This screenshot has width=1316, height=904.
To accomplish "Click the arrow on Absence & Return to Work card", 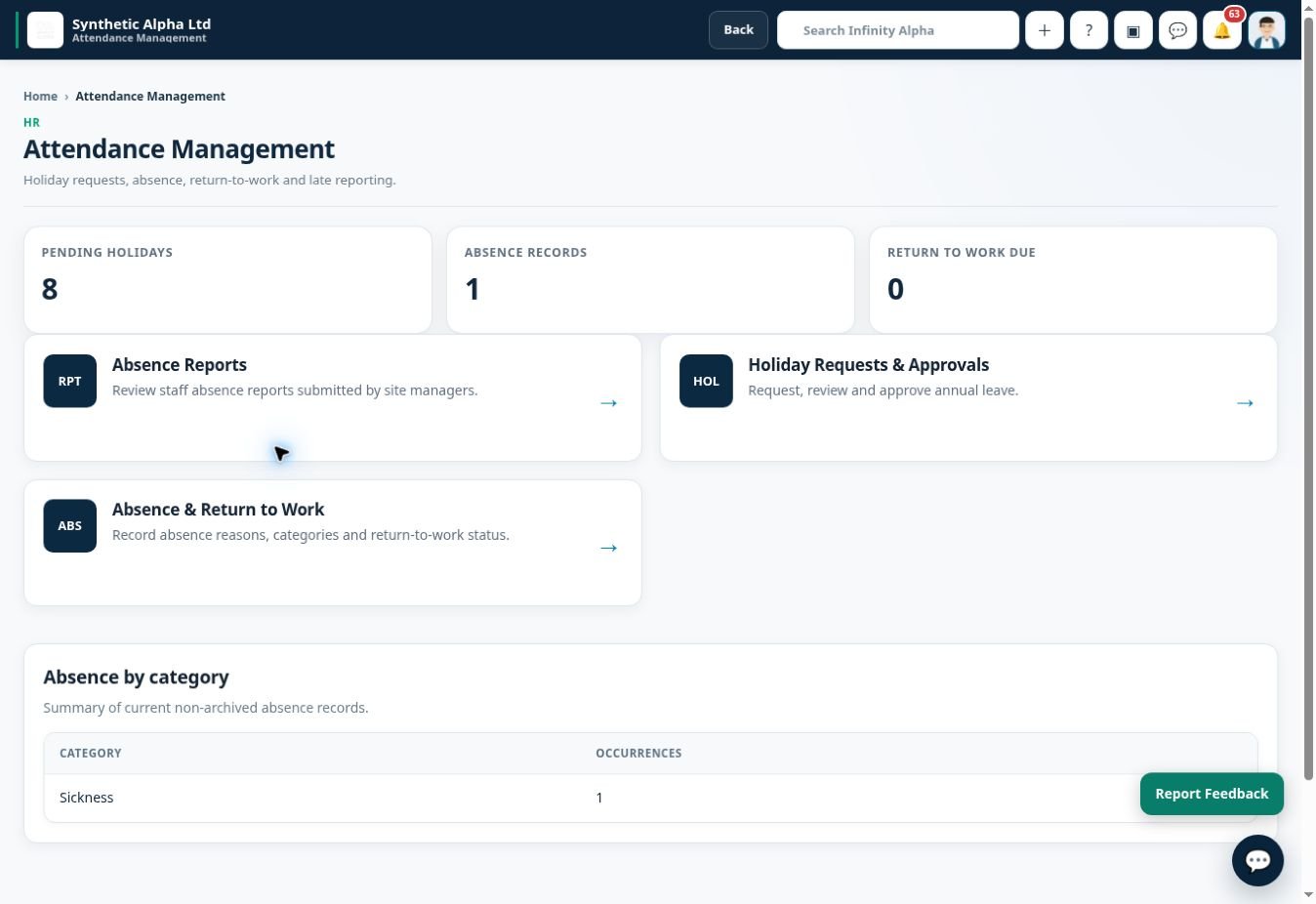I will 608,547.
